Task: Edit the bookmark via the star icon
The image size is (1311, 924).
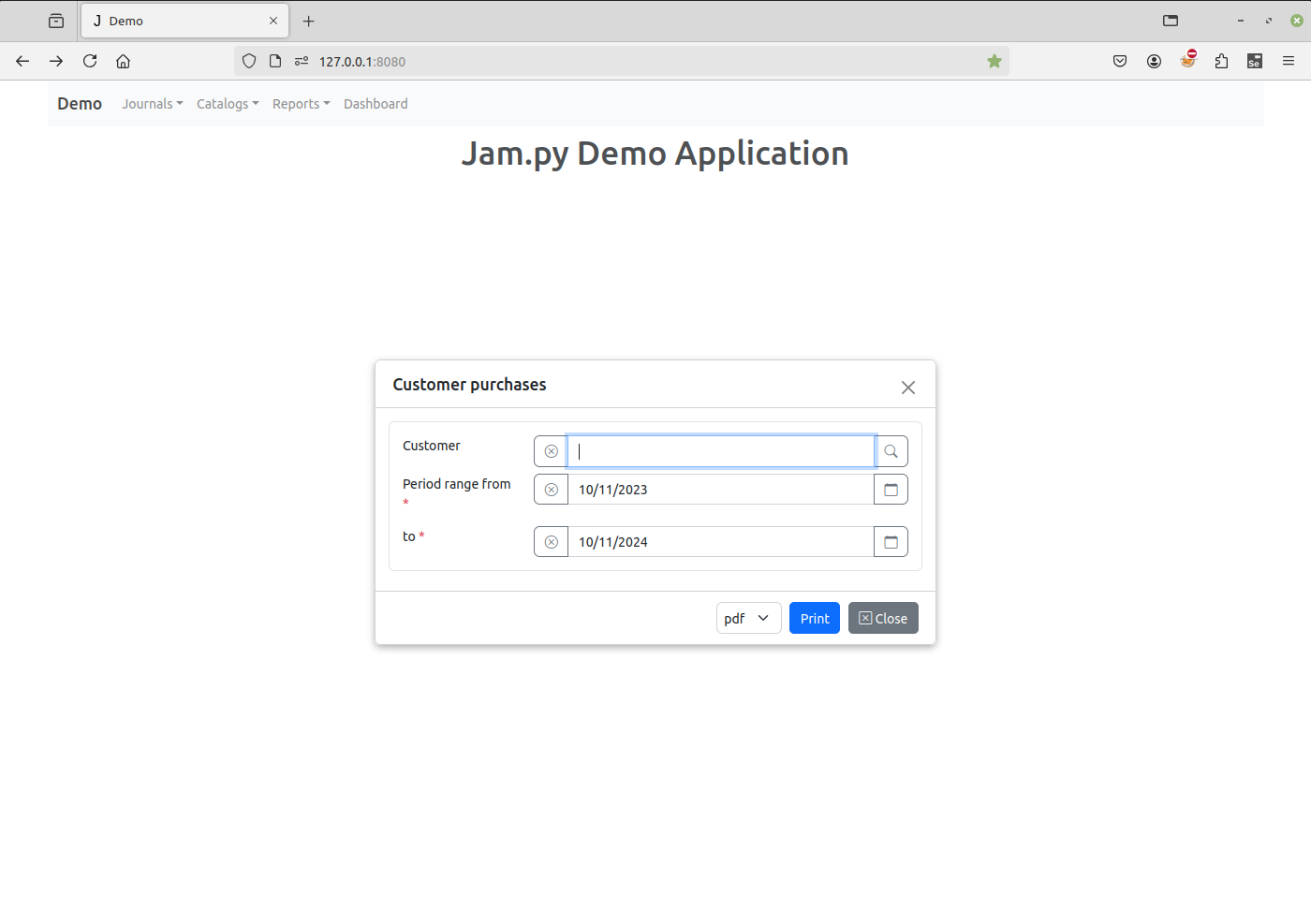Action: (x=994, y=61)
